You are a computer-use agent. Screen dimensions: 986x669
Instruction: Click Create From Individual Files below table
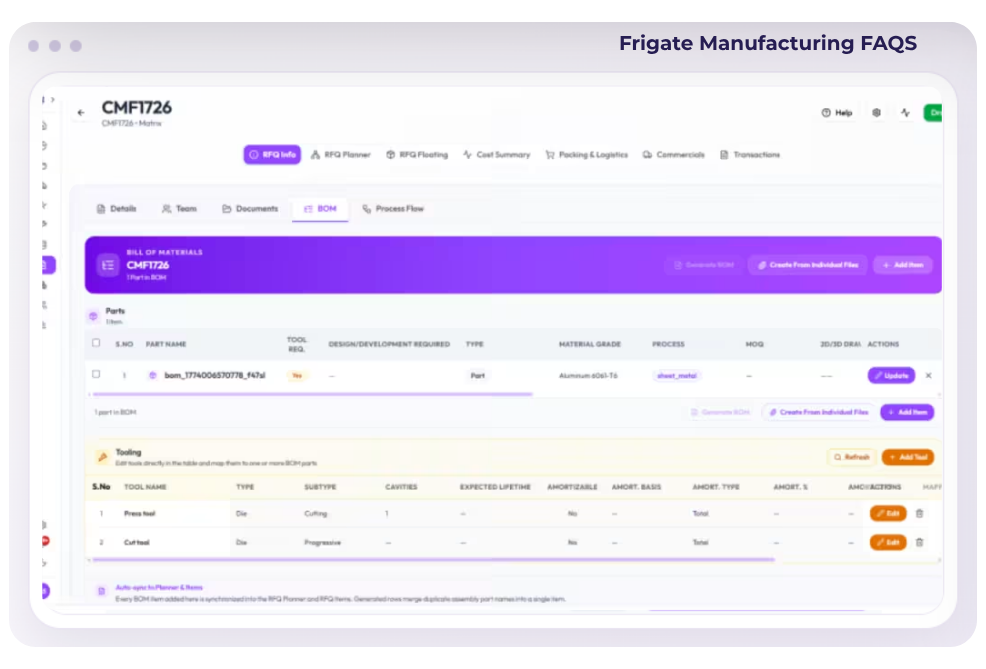(x=819, y=412)
